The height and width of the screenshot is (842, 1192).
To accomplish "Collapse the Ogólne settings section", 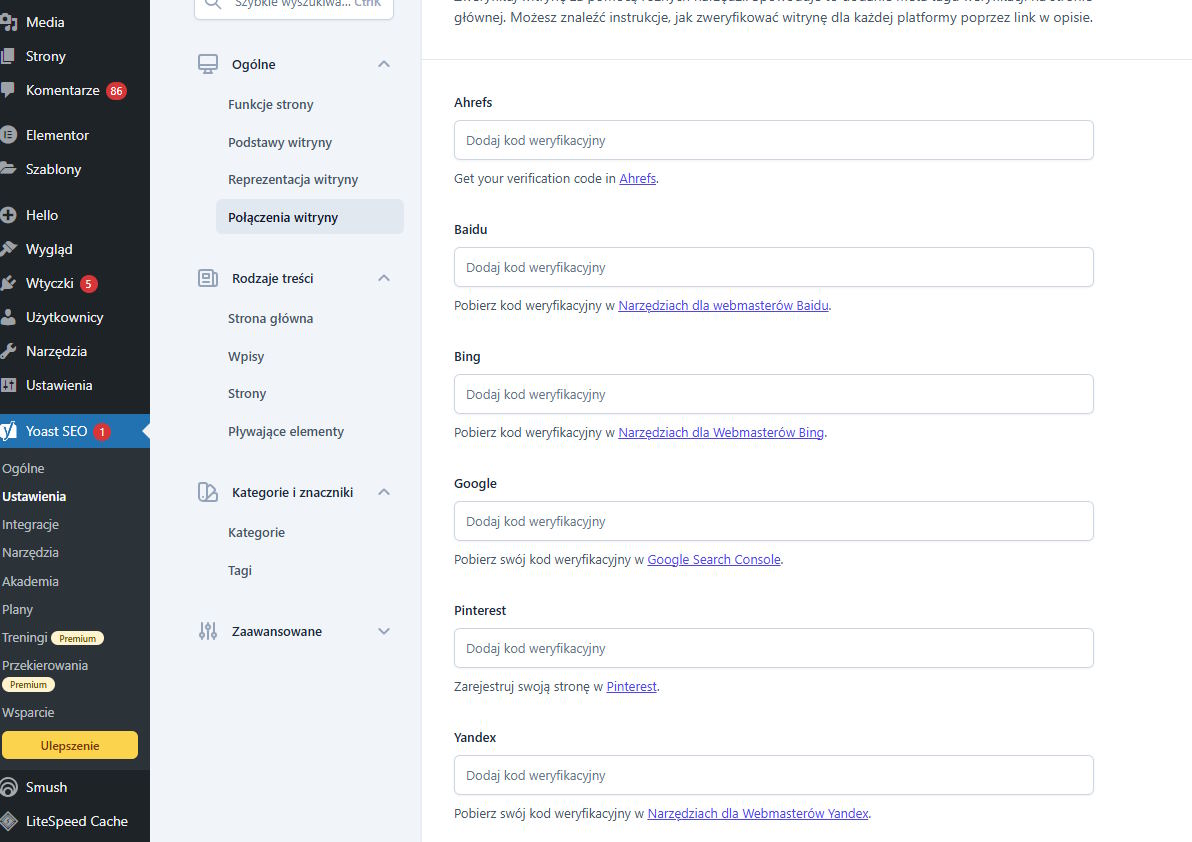I will [x=383, y=63].
